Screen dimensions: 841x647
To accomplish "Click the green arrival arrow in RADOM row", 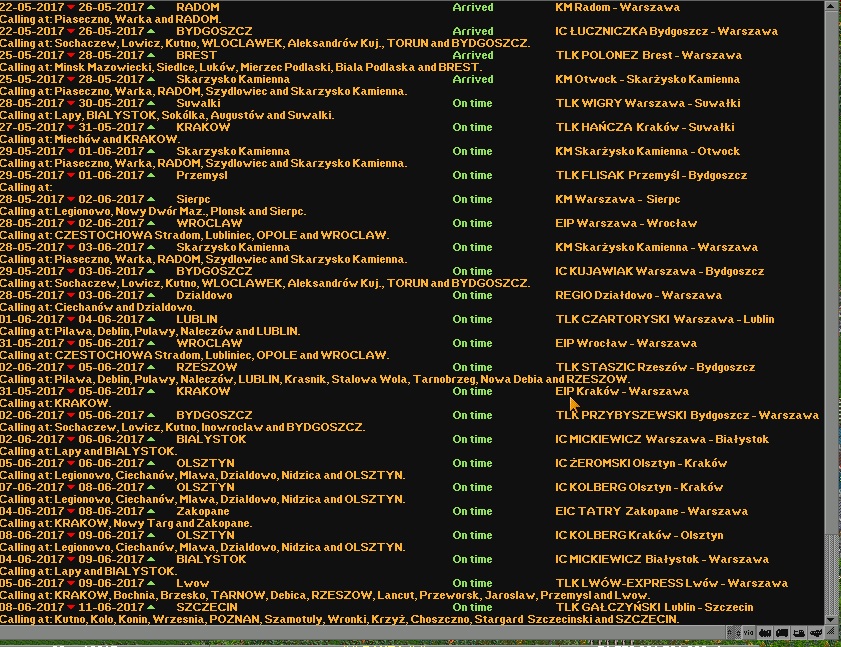I will [x=150, y=7].
